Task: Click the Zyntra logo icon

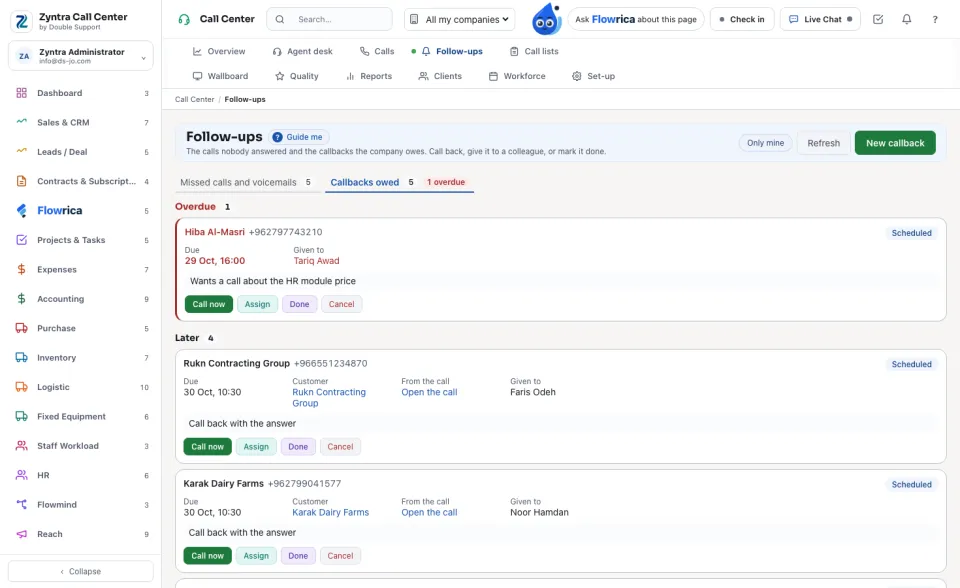Action: click(21, 21)
